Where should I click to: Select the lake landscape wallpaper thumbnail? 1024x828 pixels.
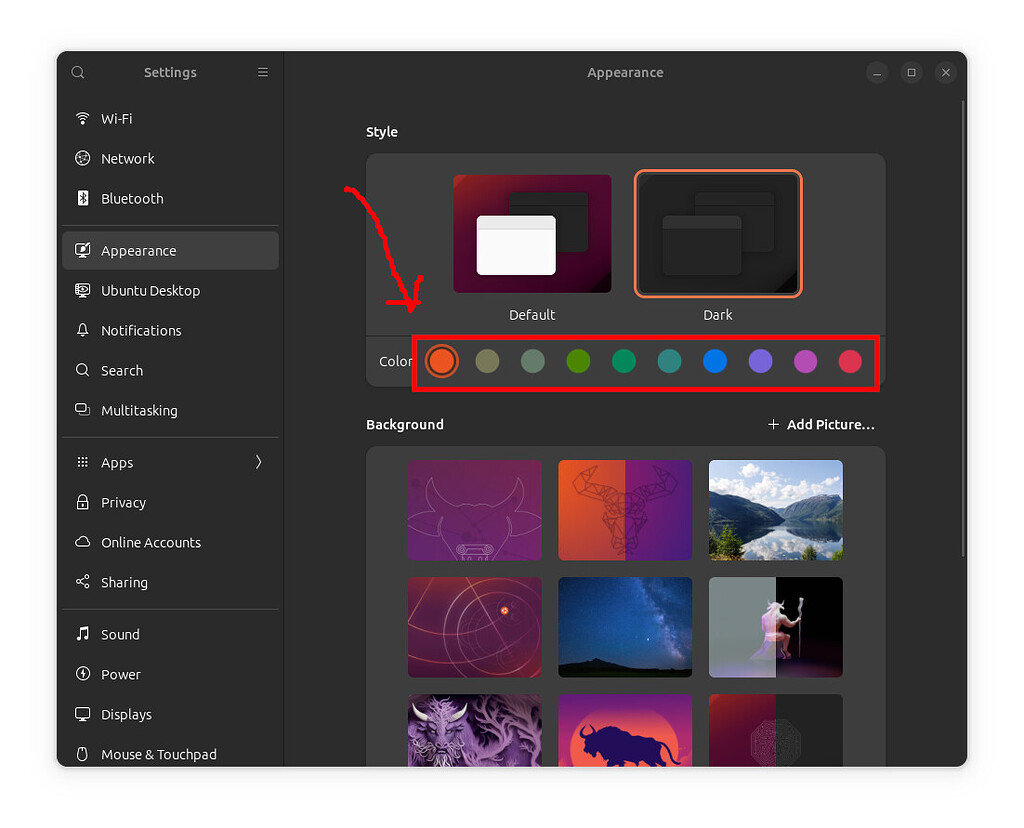pyautogui.click(x=775, y=510)
